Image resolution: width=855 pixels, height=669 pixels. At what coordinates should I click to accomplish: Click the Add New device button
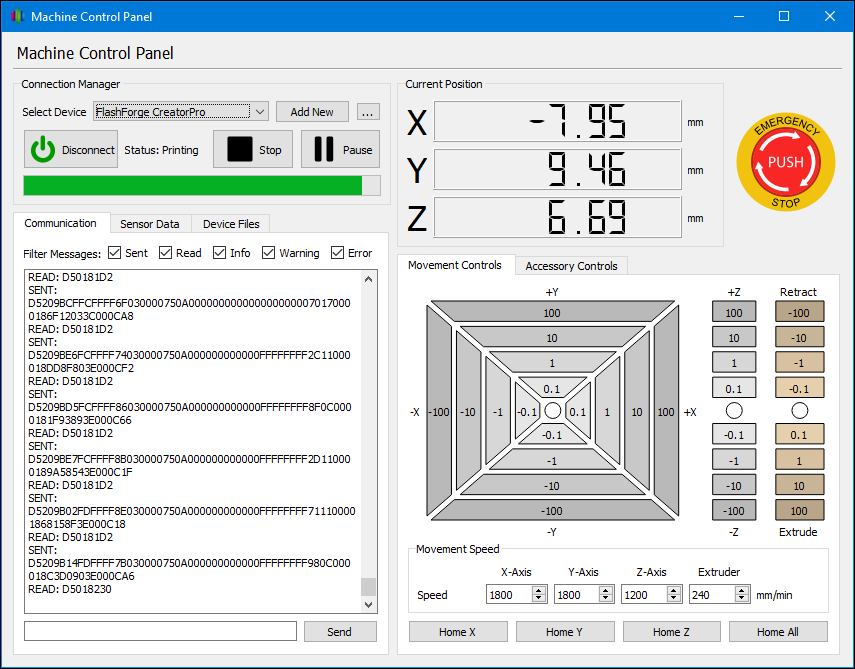click(312, 112)
